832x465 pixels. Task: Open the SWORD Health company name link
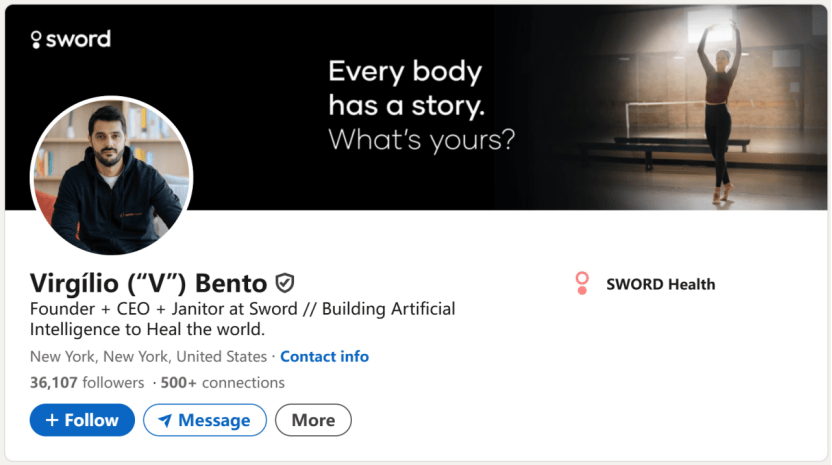(660, 284)
